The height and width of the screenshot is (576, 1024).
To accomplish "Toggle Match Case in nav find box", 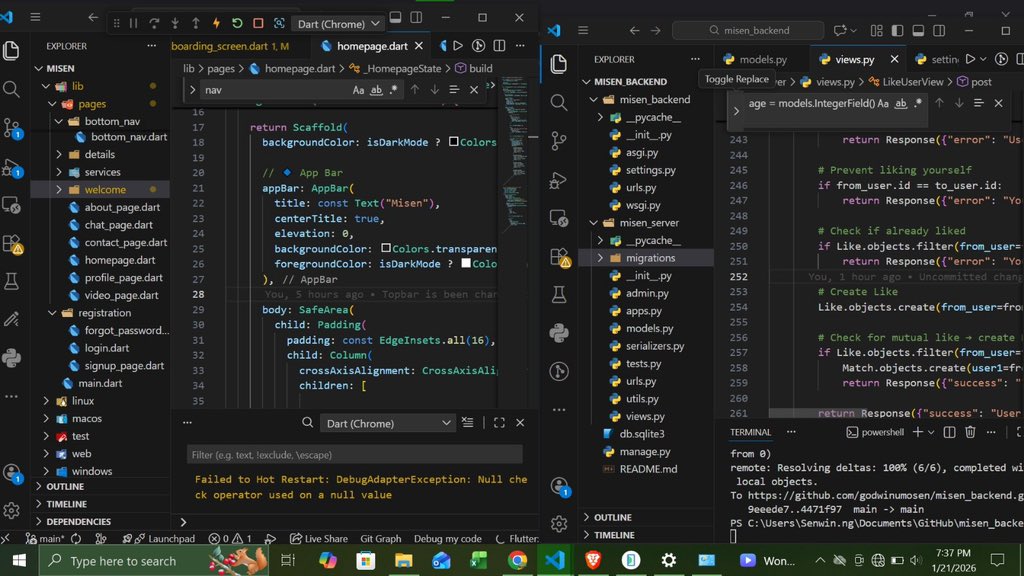I will (359, 89).
